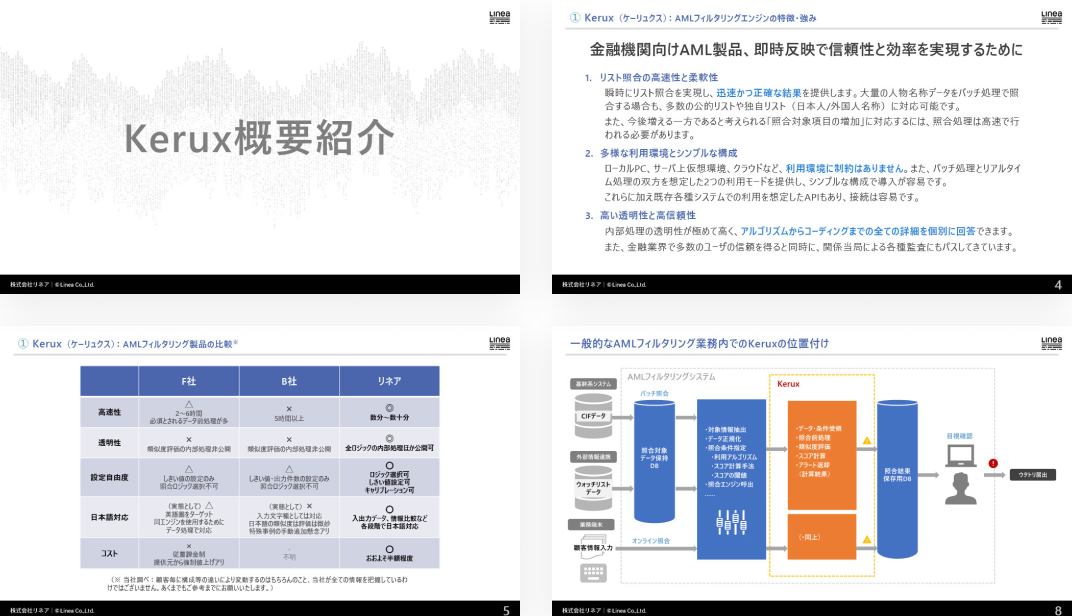Viewport: 1072px width, 616px height.
Task: Select the 日本語対応 row label
Action: [x=109, y=517]
